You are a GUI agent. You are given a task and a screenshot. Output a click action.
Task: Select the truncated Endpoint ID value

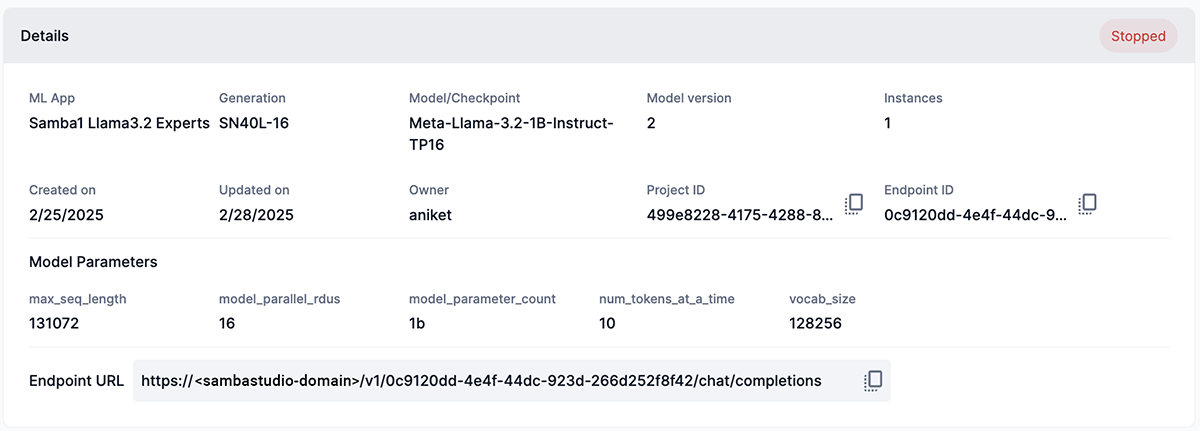click(975, 215)
